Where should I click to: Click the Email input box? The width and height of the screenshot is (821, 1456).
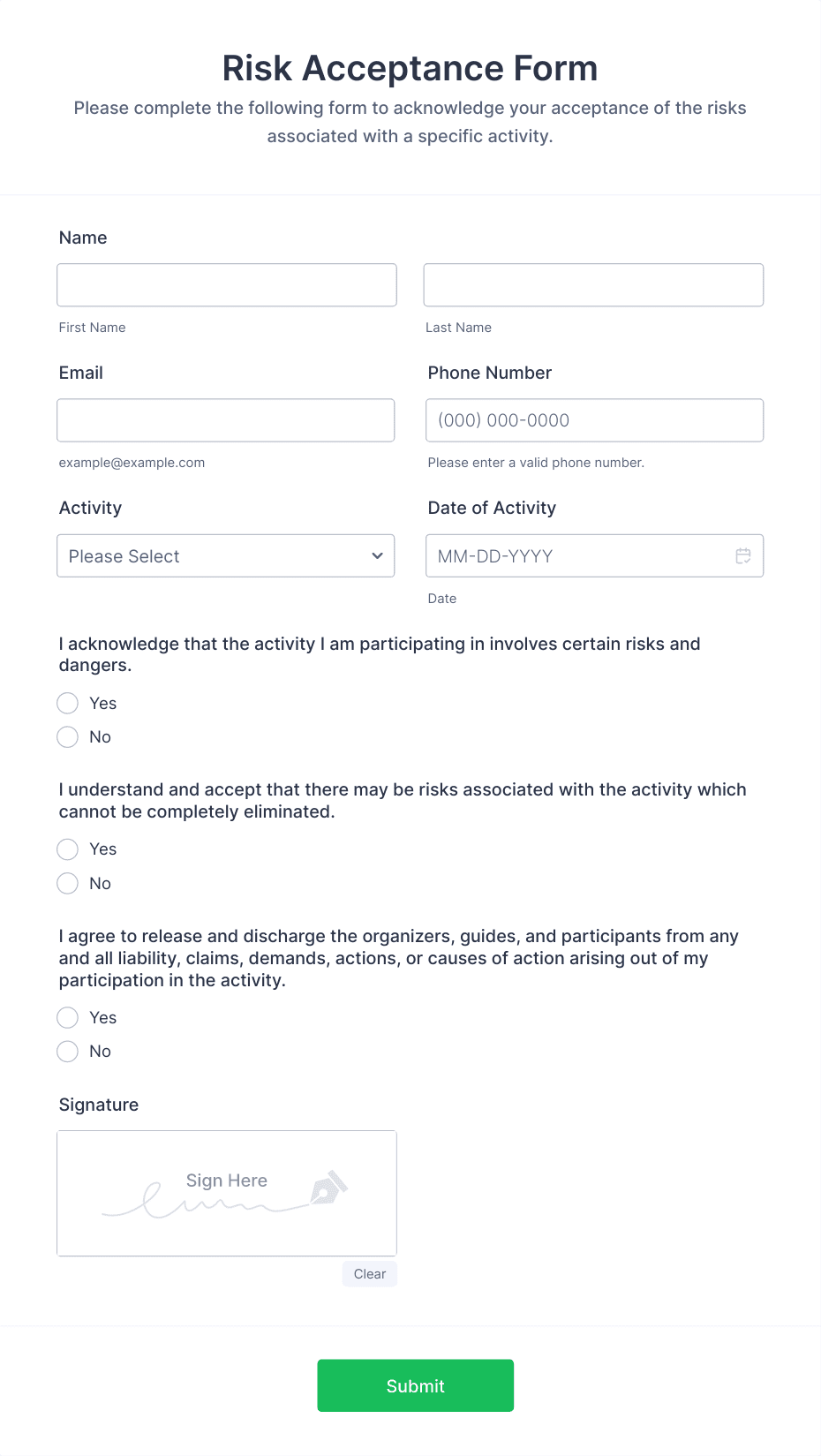(226, 420)
